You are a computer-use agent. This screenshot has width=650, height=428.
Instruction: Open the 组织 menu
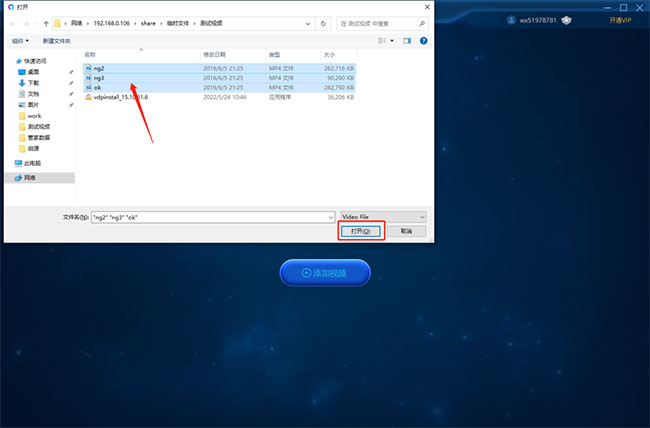(20, 41)
